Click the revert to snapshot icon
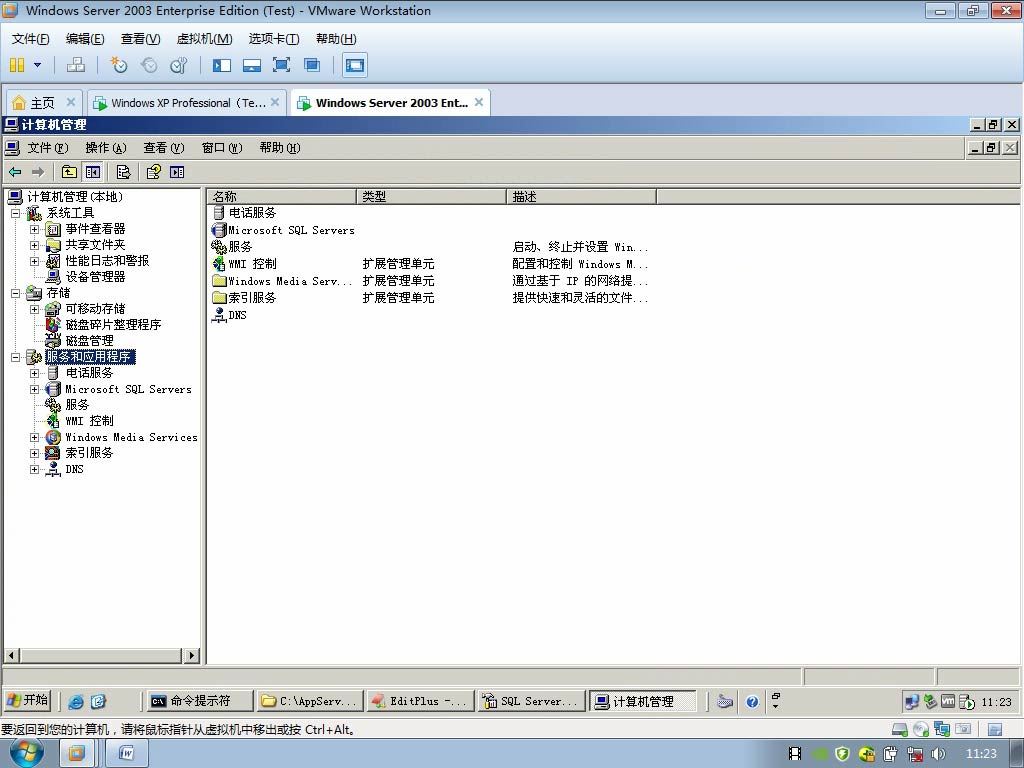Screen dimensions: 1024x768 click(x=149, y=65)
